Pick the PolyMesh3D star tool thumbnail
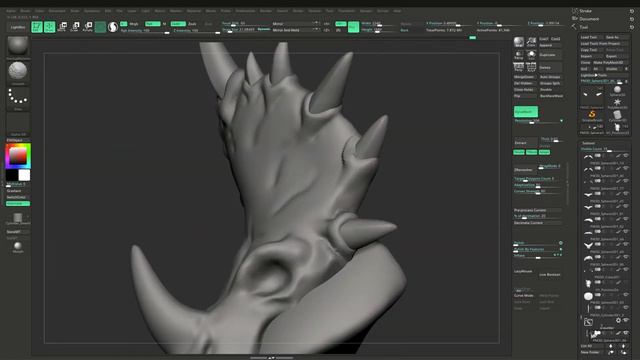This screenshot has width=640, height=360. [x=617, y=102]
